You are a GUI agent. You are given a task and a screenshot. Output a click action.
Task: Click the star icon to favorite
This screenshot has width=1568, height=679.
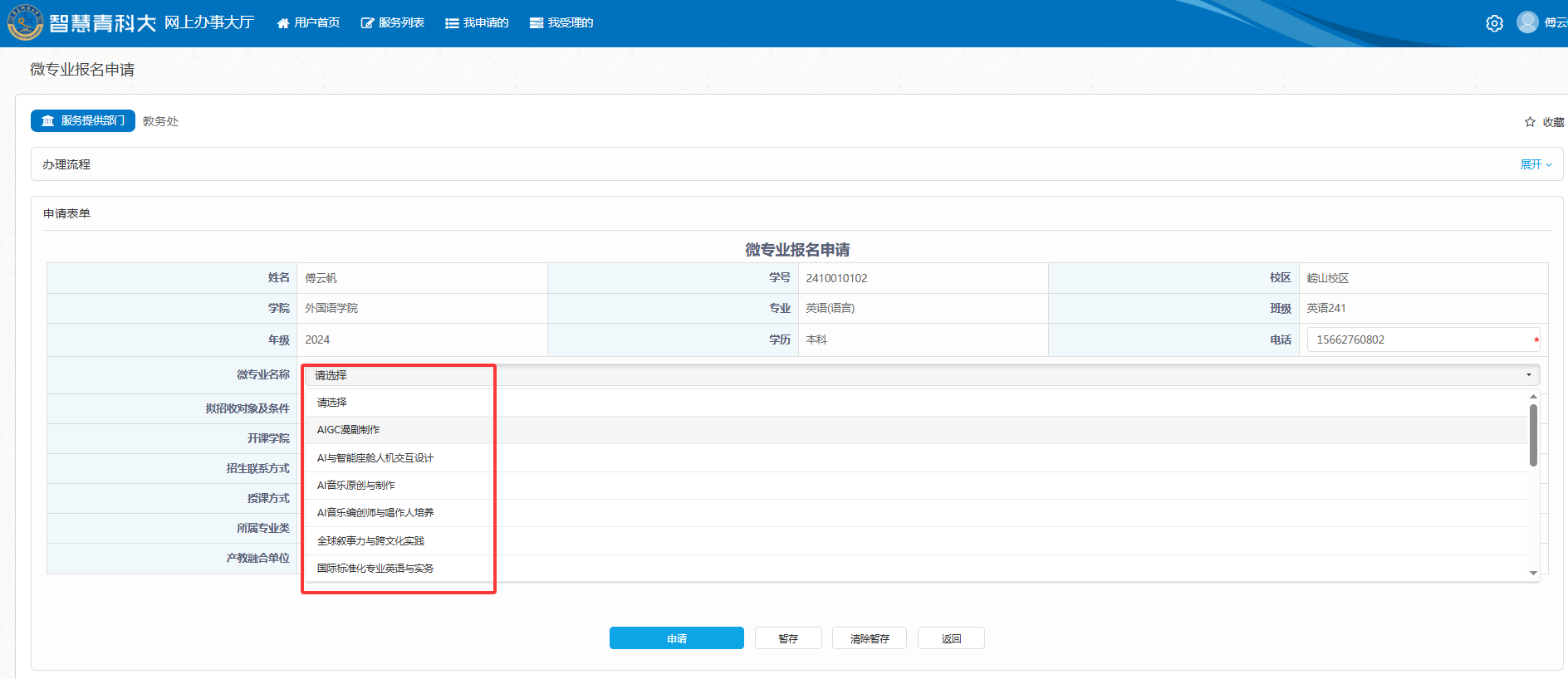tap(1530, 122)
